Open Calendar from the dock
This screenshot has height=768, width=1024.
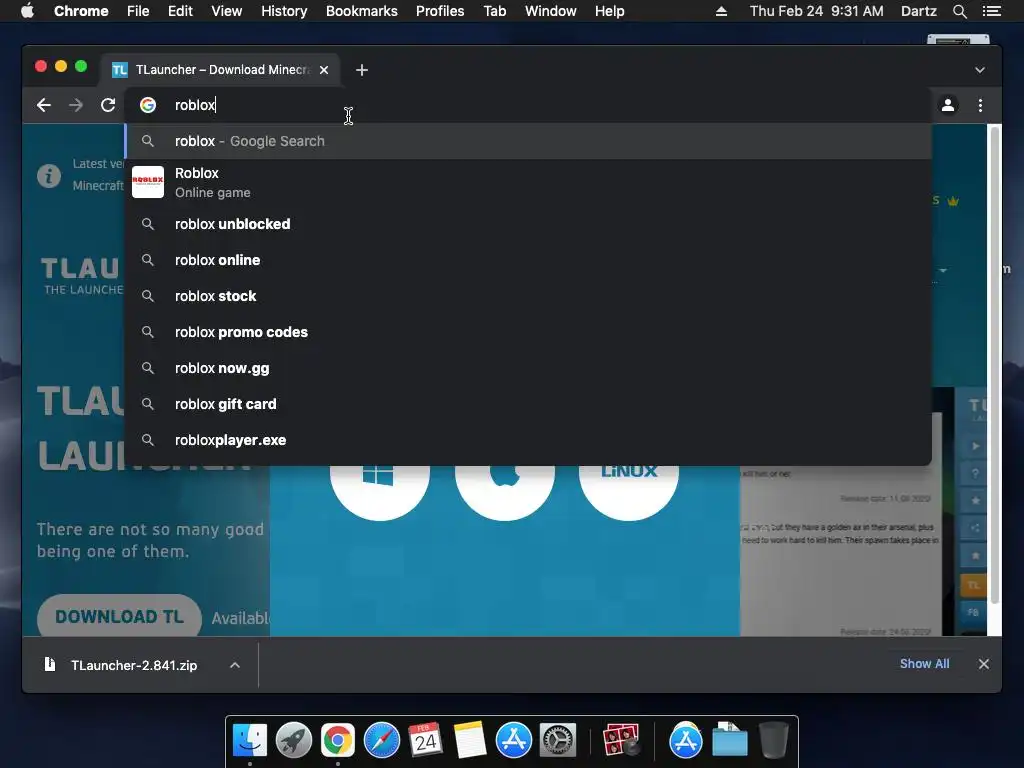tap(426, 741)
